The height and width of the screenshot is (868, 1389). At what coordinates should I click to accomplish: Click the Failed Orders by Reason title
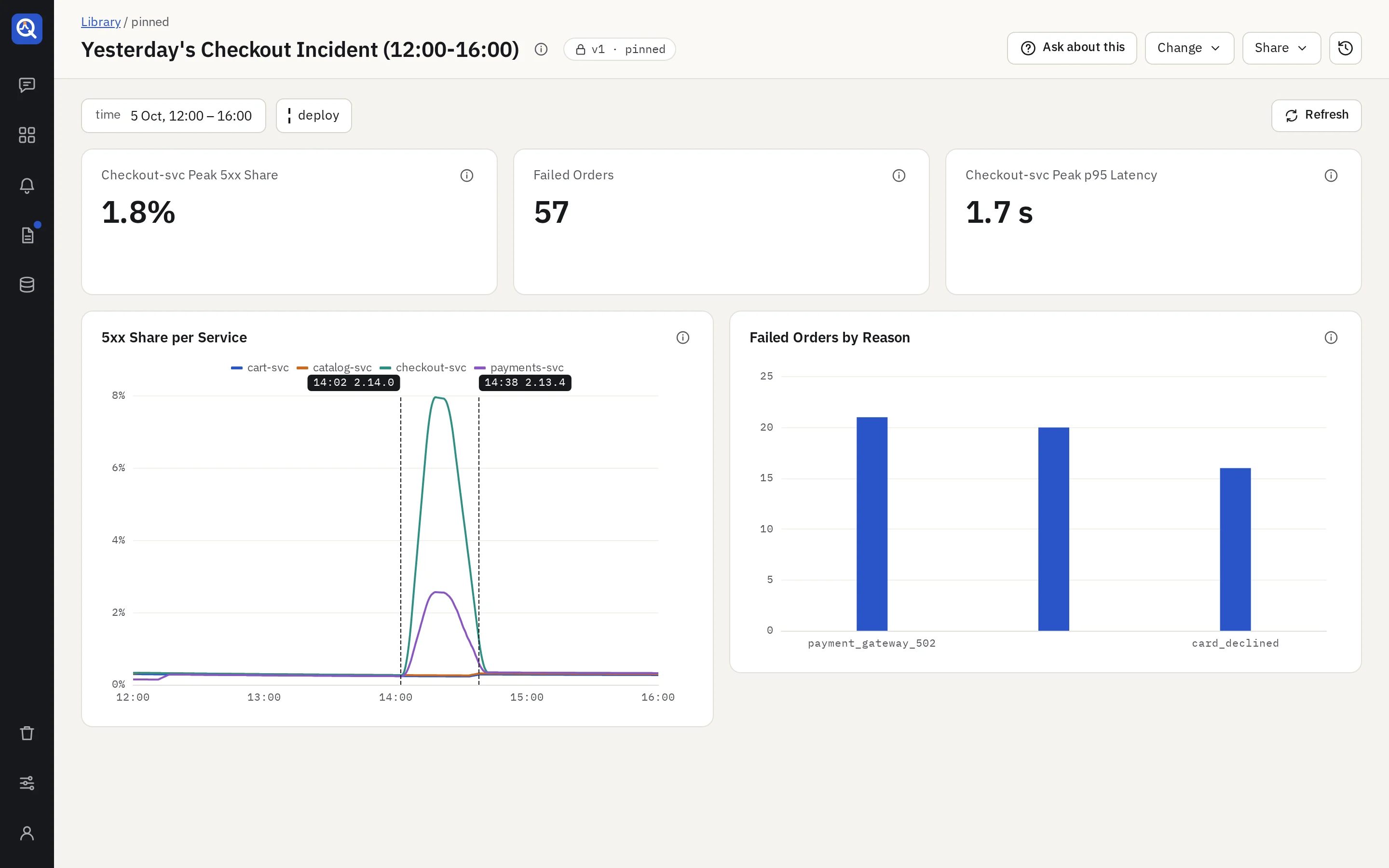830,338
